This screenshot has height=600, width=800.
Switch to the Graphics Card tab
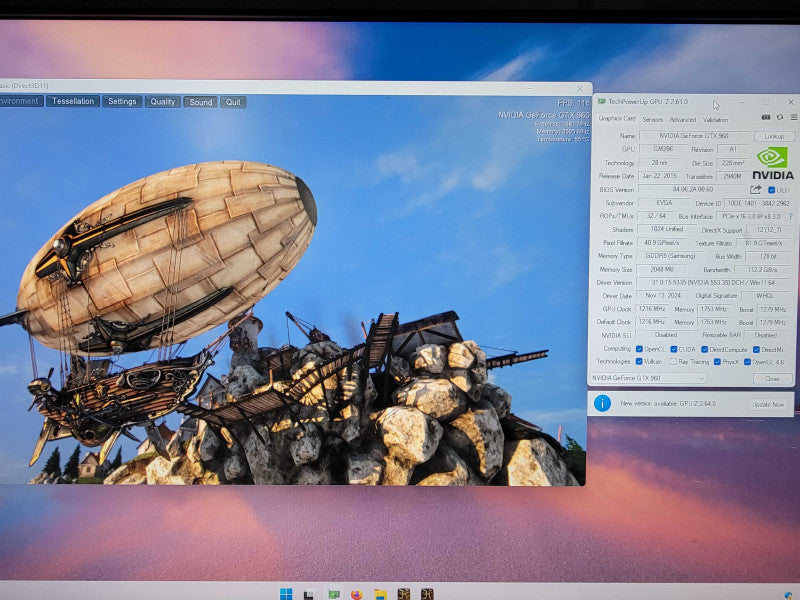click(617, 118)
